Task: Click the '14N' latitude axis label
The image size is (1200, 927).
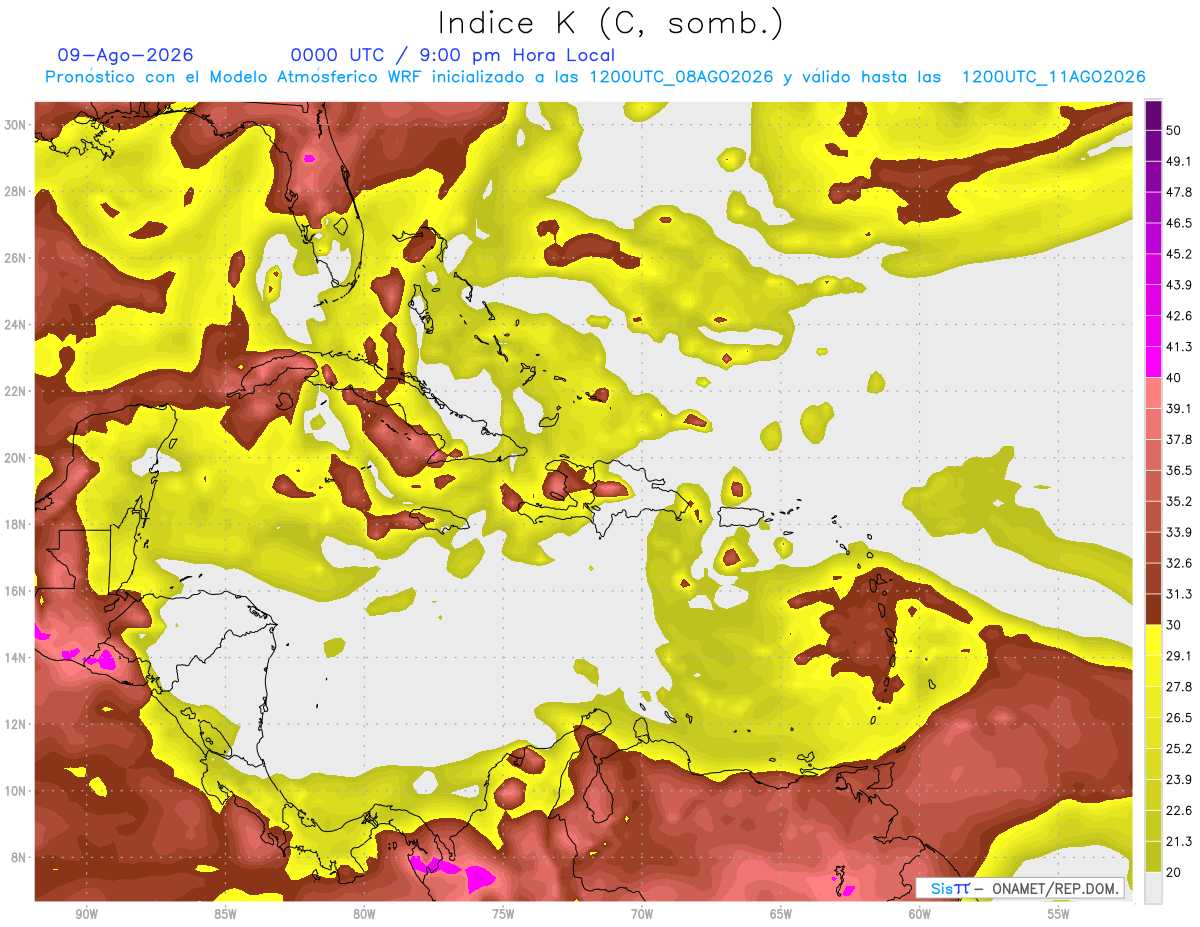Action: [x=15, y=658]
